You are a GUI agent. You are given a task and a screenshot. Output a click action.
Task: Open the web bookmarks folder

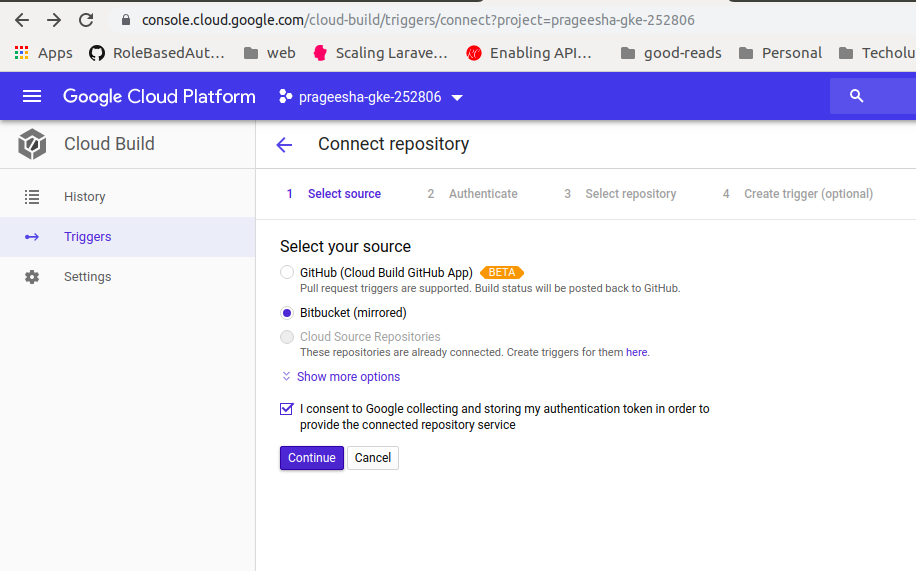269,53
